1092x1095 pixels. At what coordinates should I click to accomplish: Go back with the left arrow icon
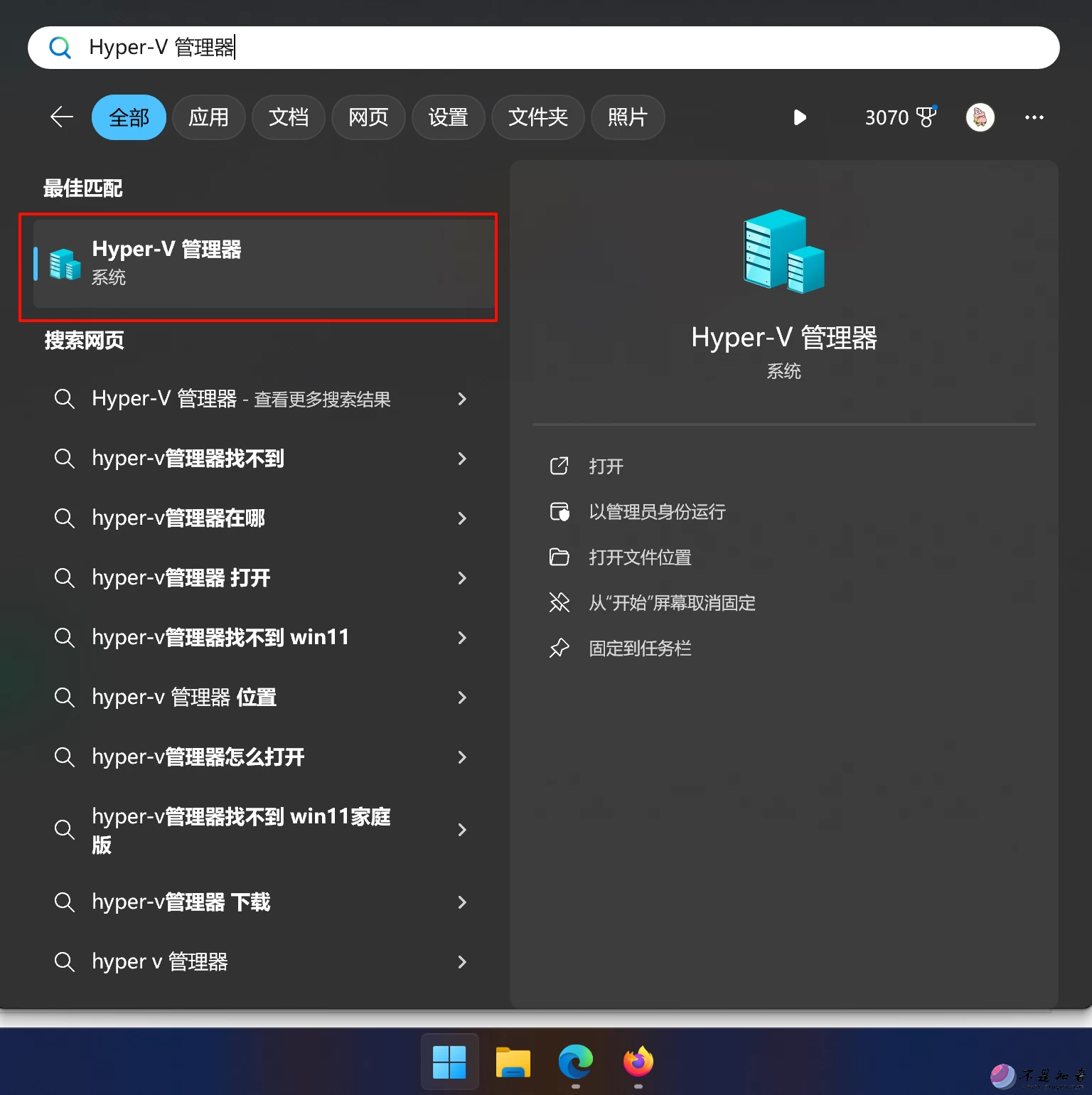(x=62, y=117)
